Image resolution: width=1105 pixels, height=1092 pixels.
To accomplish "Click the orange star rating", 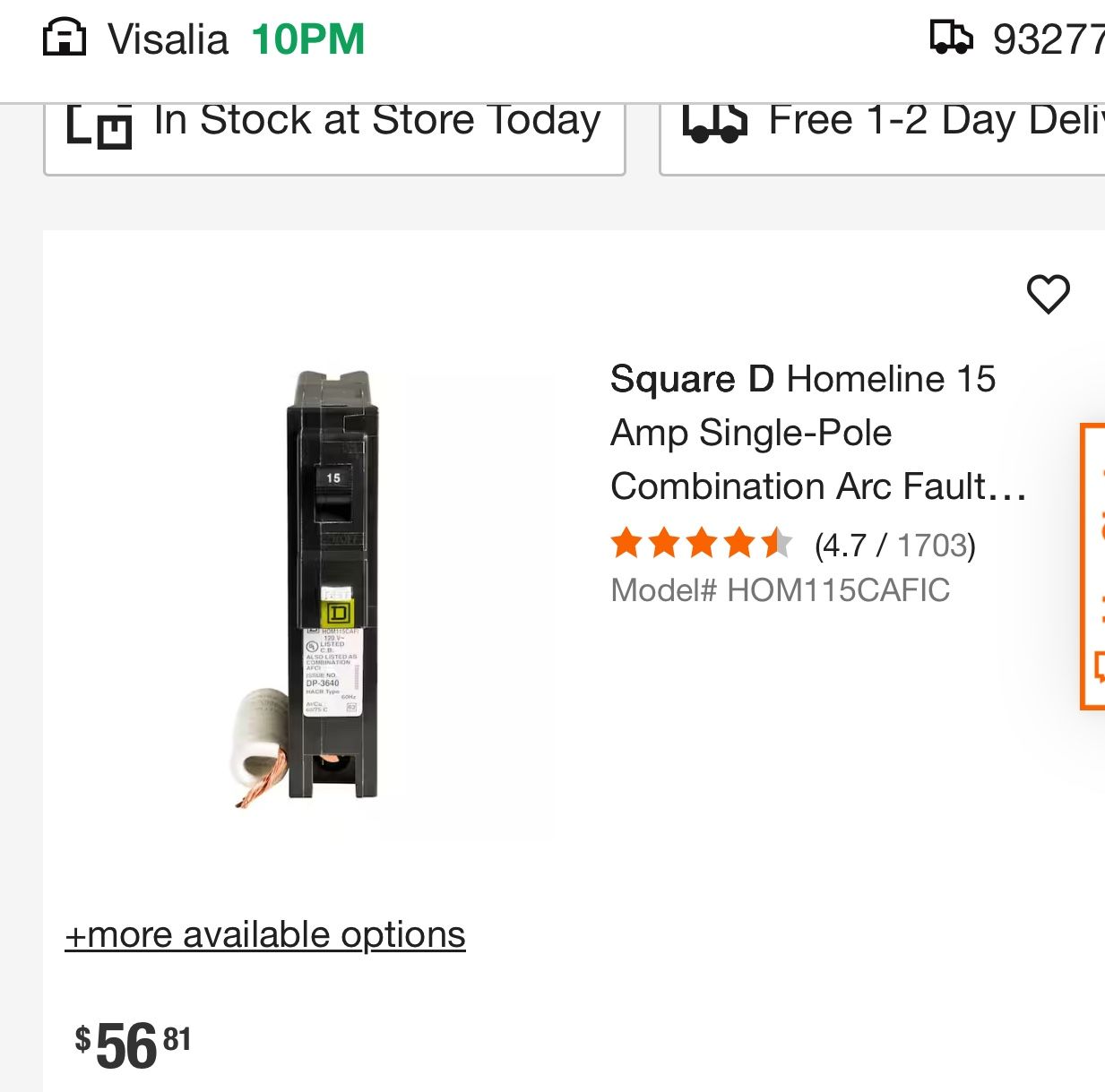I will tap(701, 544).
